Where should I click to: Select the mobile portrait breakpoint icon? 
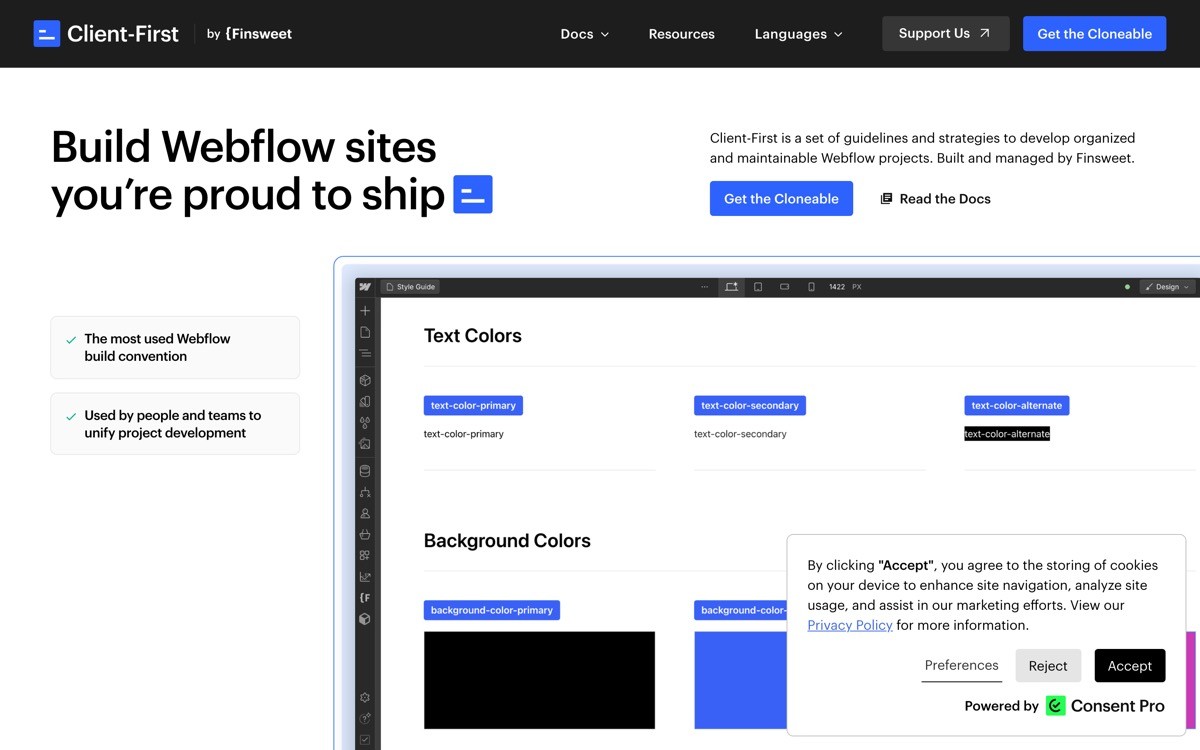point(811,287)
